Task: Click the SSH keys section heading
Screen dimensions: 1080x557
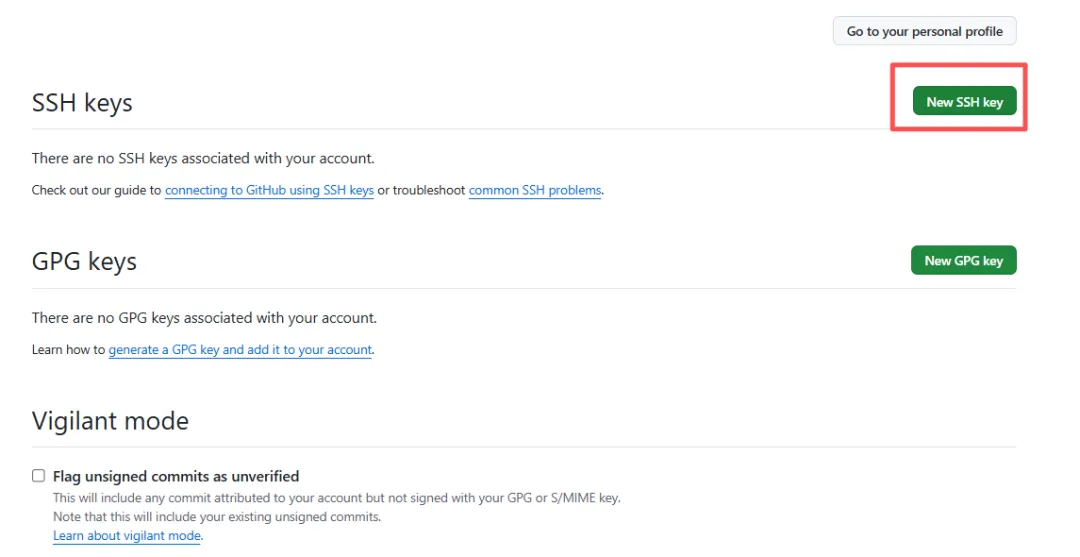Action: (x=82, y=103)
